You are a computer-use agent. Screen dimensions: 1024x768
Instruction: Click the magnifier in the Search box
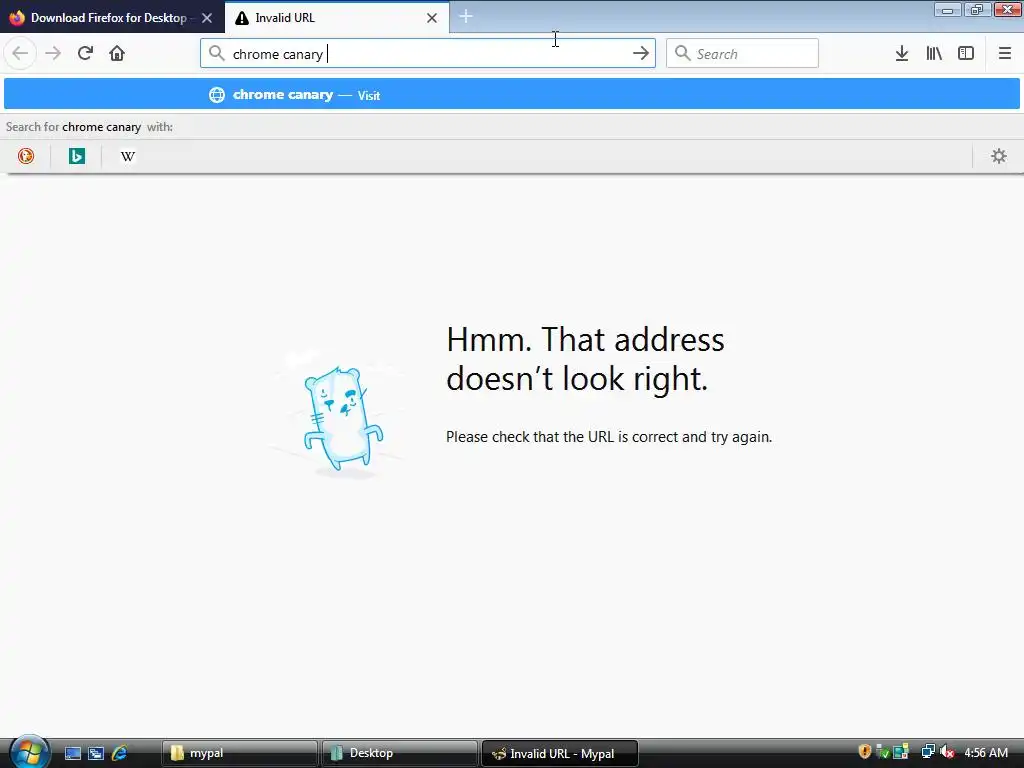pos(682,53)
